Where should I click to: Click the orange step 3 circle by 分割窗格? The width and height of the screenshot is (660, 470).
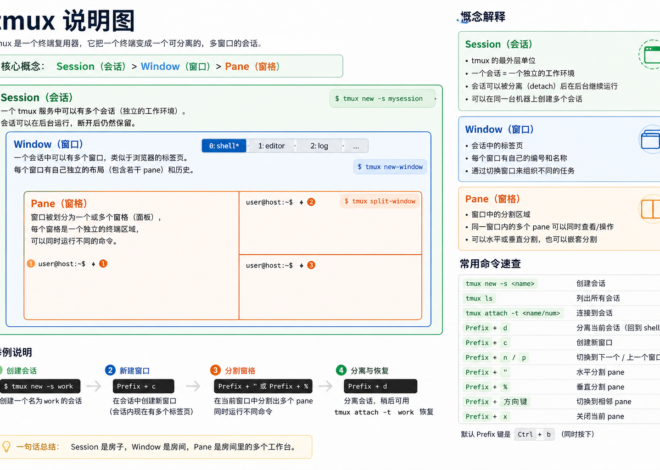coord(215,370)
